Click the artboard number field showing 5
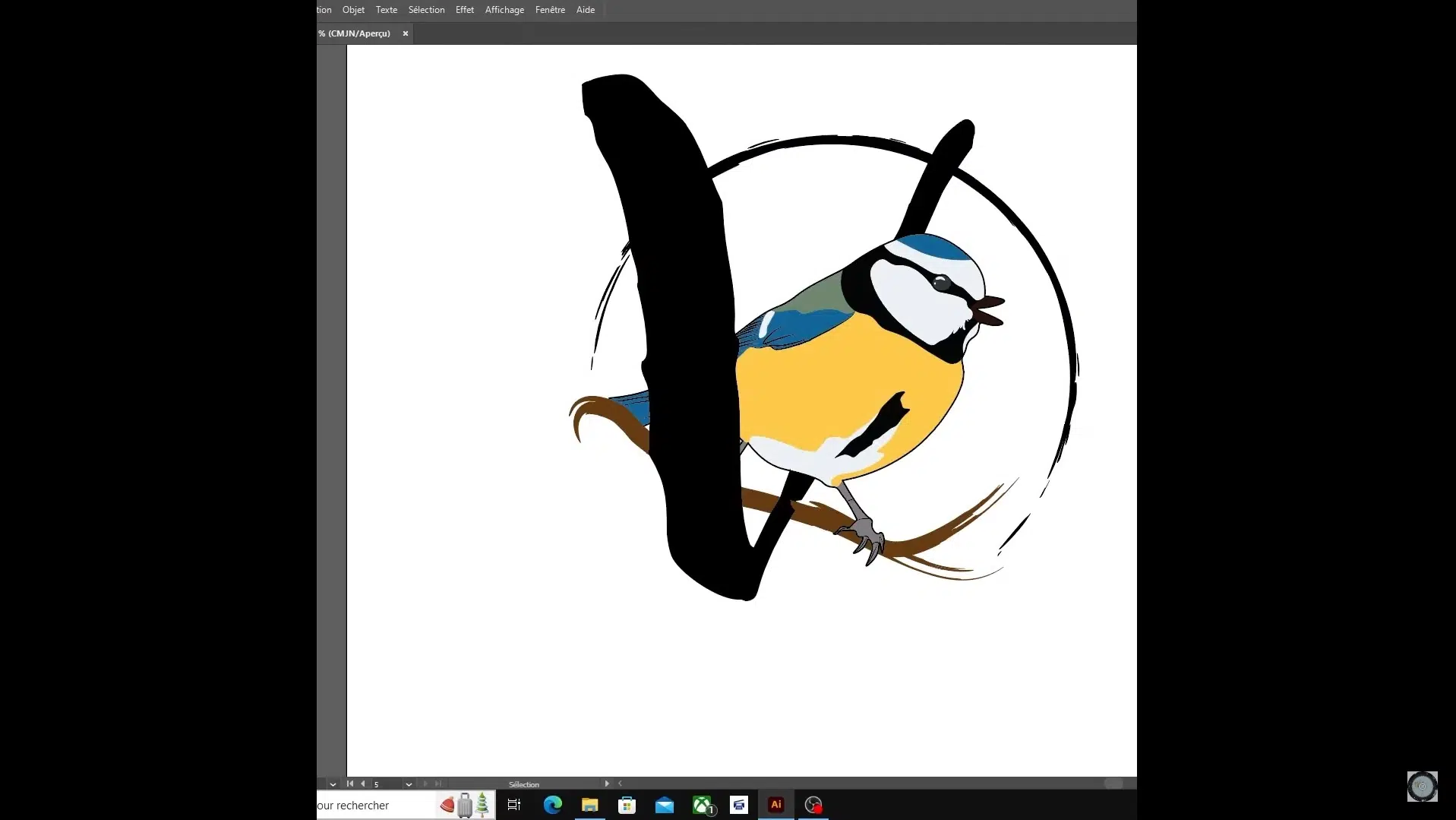1456x820 pixels. pos(387,784)
